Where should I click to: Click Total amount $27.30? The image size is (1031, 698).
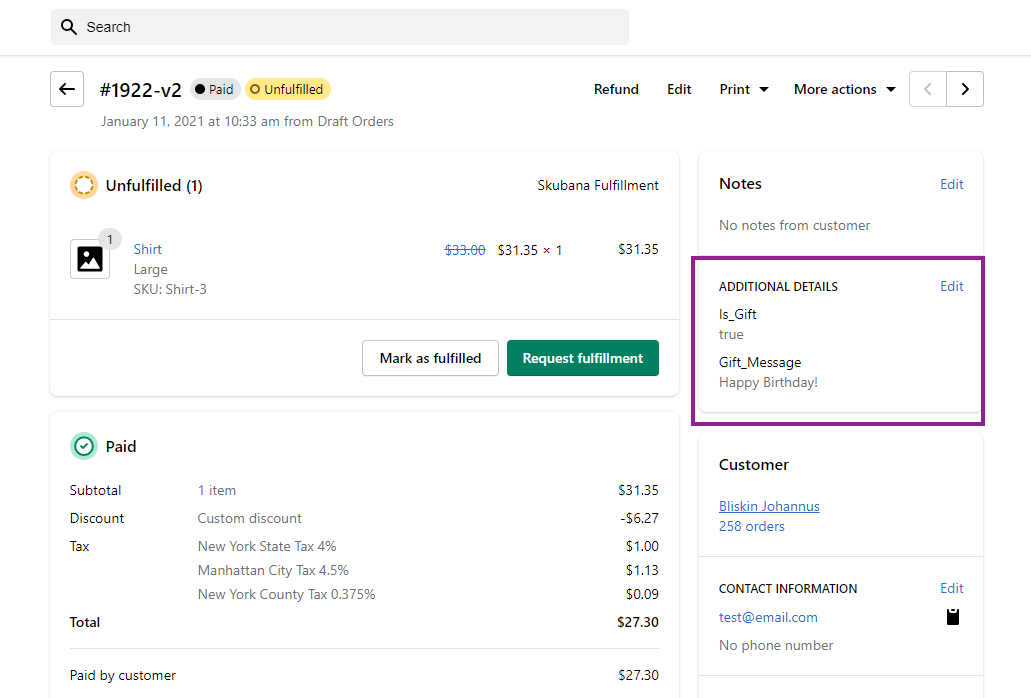point(638,622)
